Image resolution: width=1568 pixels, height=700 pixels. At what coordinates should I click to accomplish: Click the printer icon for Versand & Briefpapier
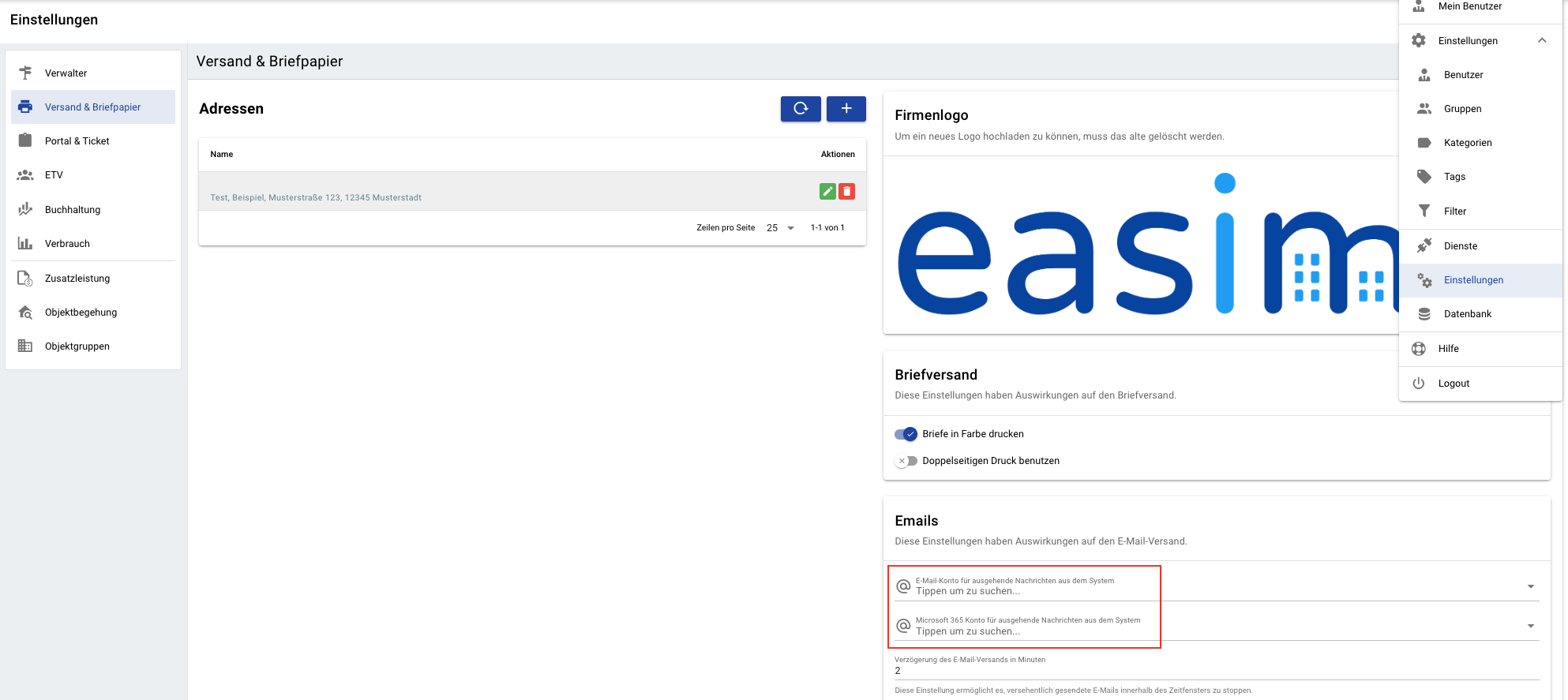coord(25,107)
